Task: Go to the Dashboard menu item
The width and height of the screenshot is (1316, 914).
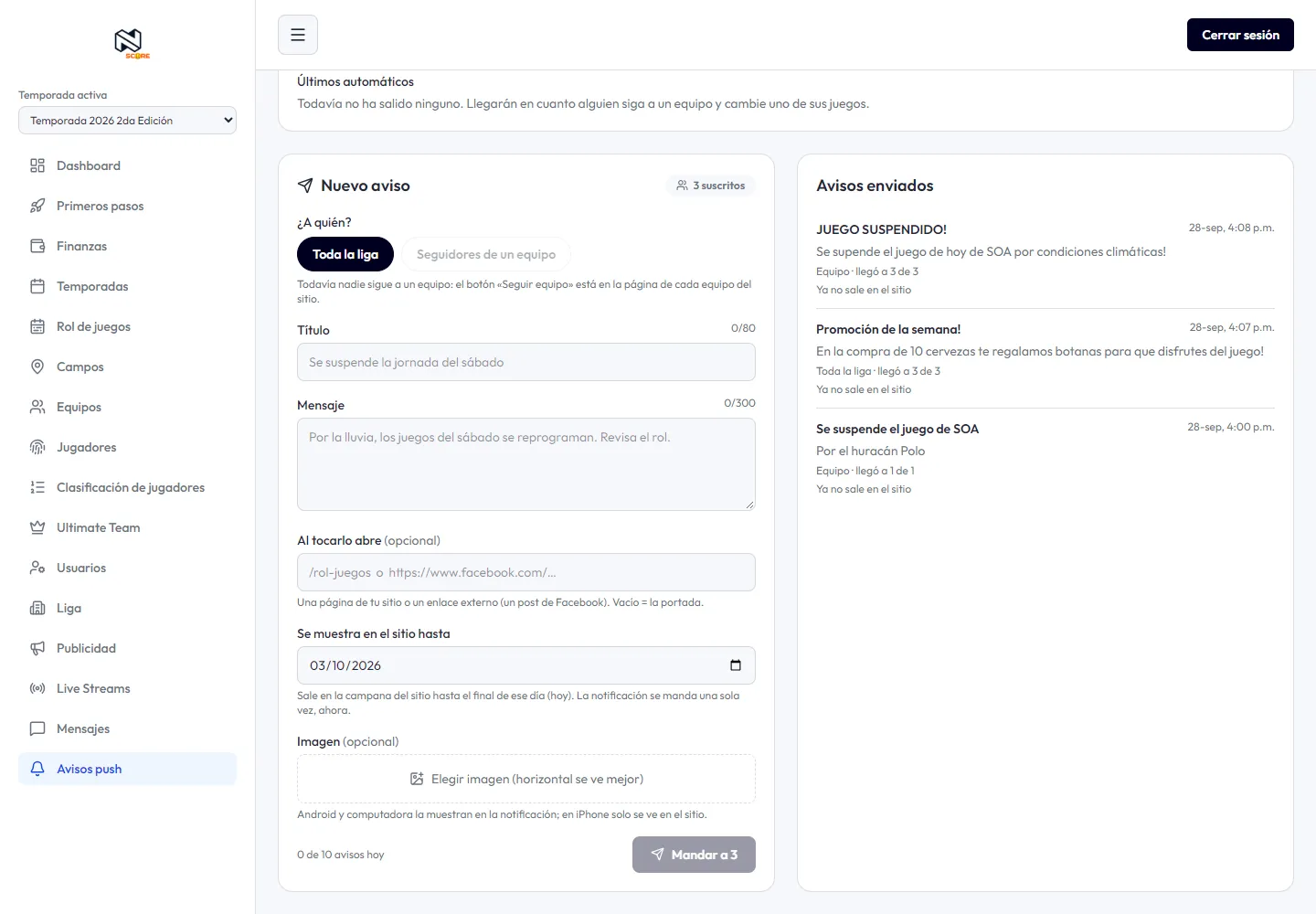Action: click(127, 165)
